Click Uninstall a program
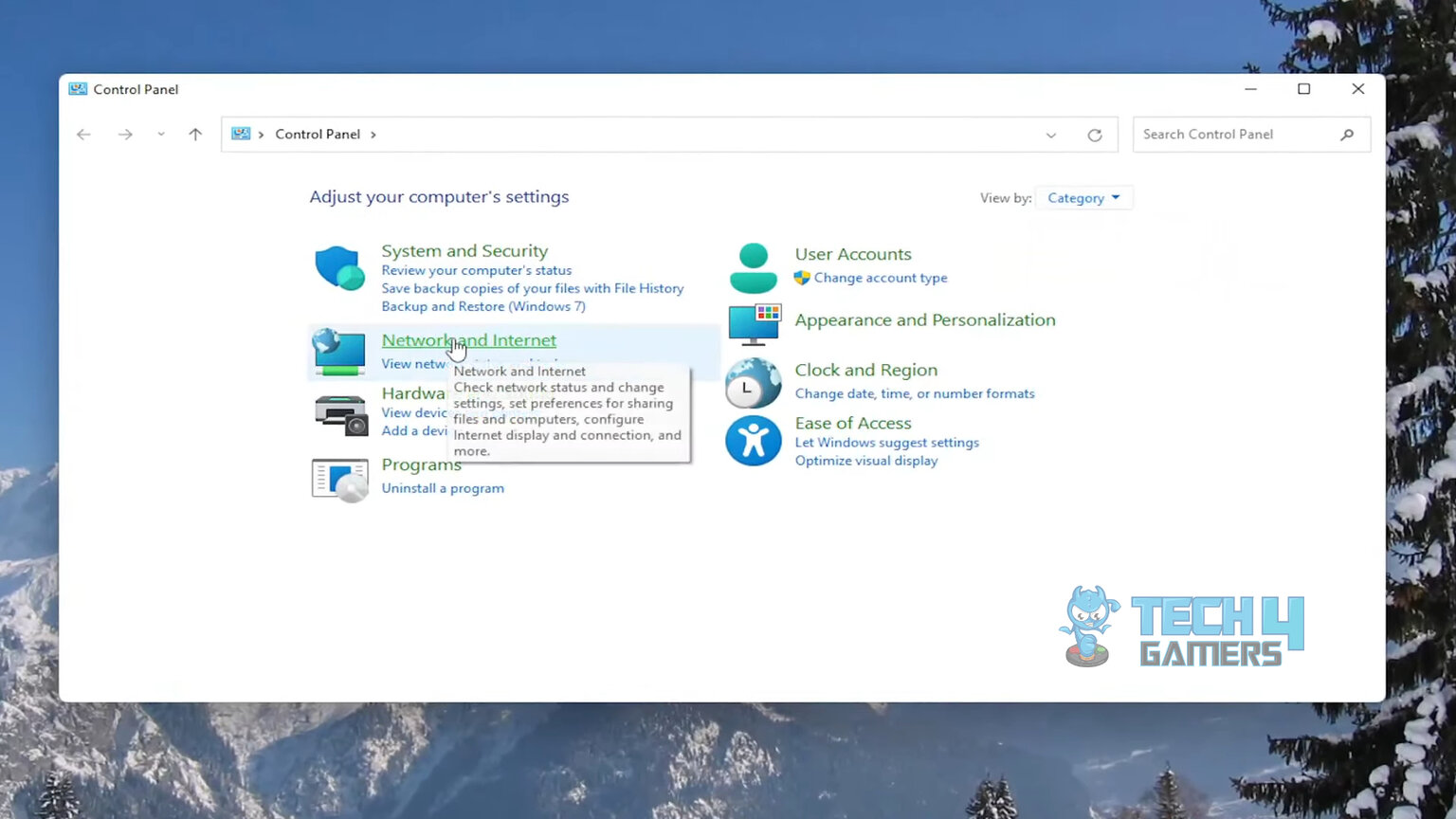The image size is (1456, 819). [443, 488]
